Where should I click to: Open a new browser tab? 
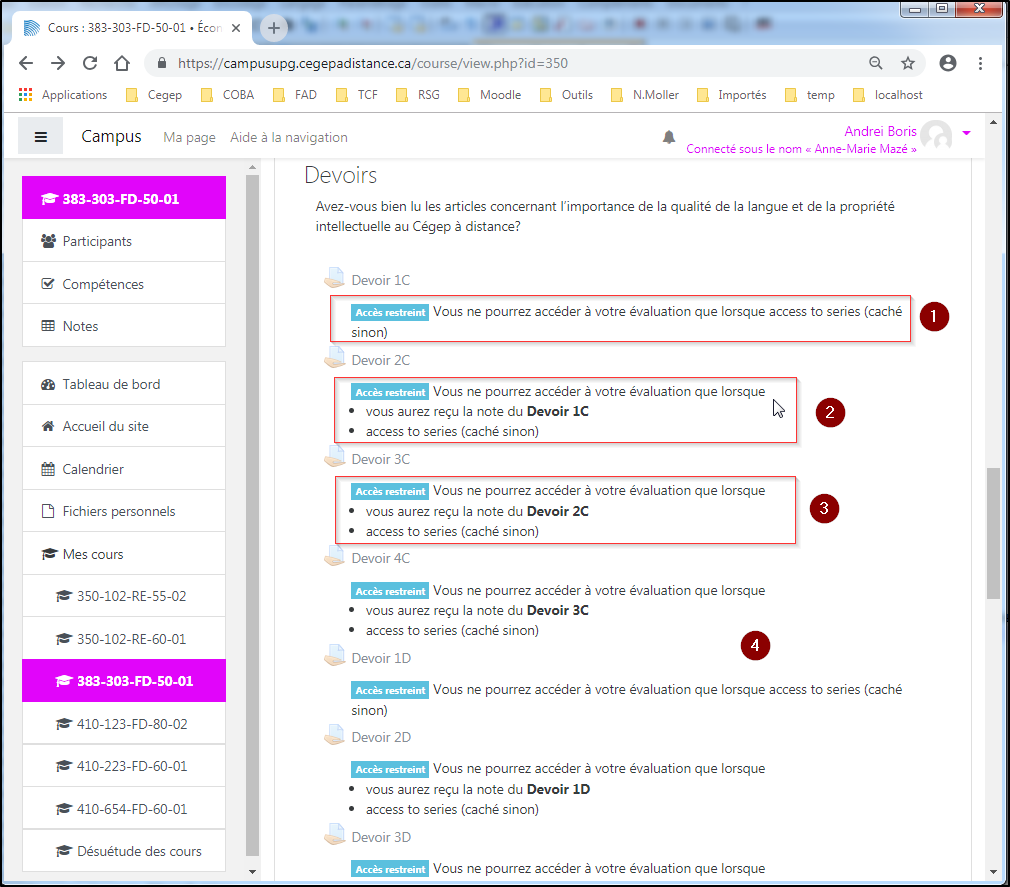274,28
